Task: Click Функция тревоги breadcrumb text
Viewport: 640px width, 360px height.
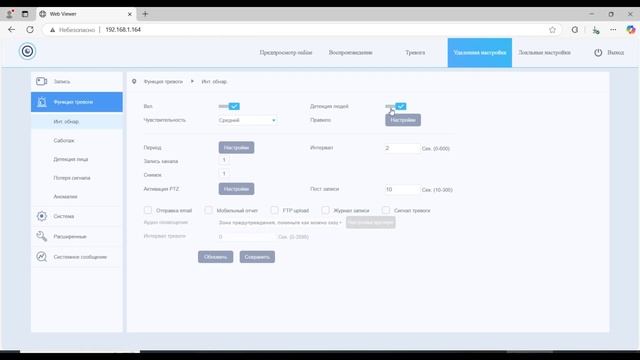Action: pos(163,82)
